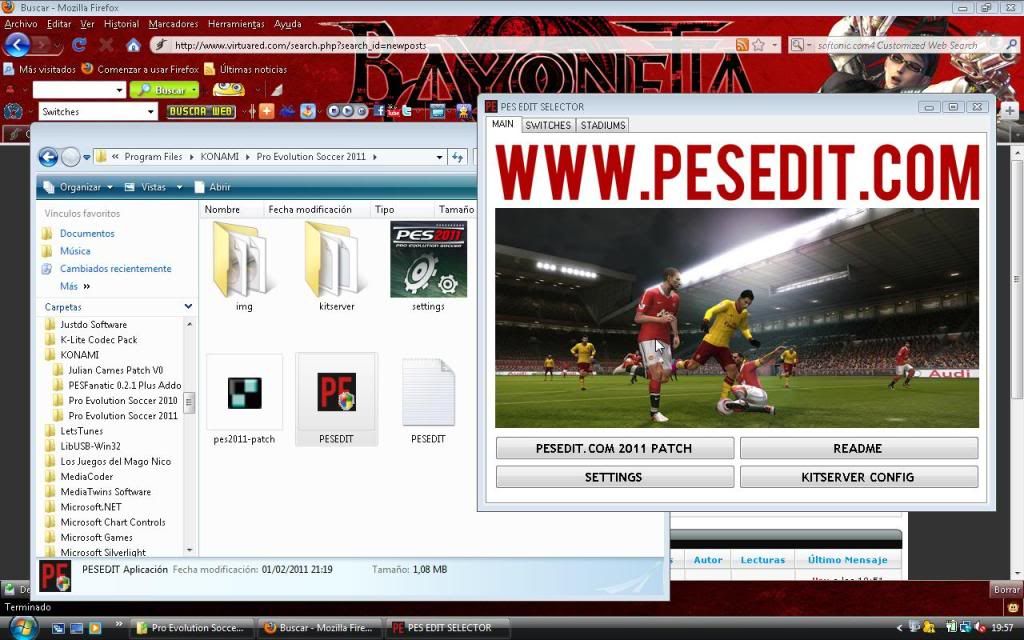
Task: Select Pro Evolution Soccer 2010 in tree
Action: coord(122,400)
